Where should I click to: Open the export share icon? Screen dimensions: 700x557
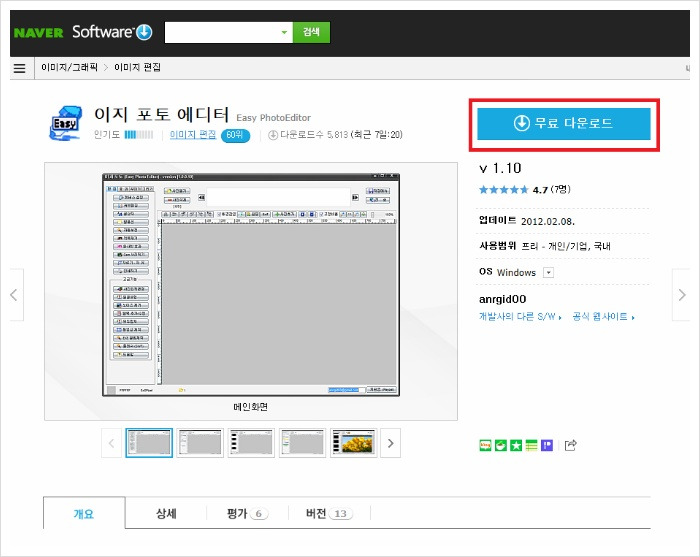[571, 445]
